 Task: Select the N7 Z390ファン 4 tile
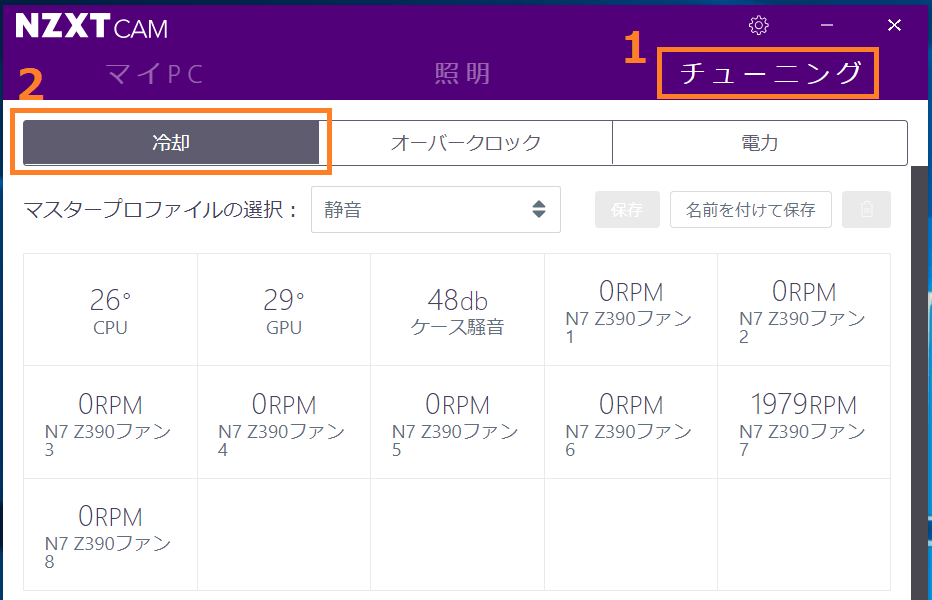tap(284, 422)
